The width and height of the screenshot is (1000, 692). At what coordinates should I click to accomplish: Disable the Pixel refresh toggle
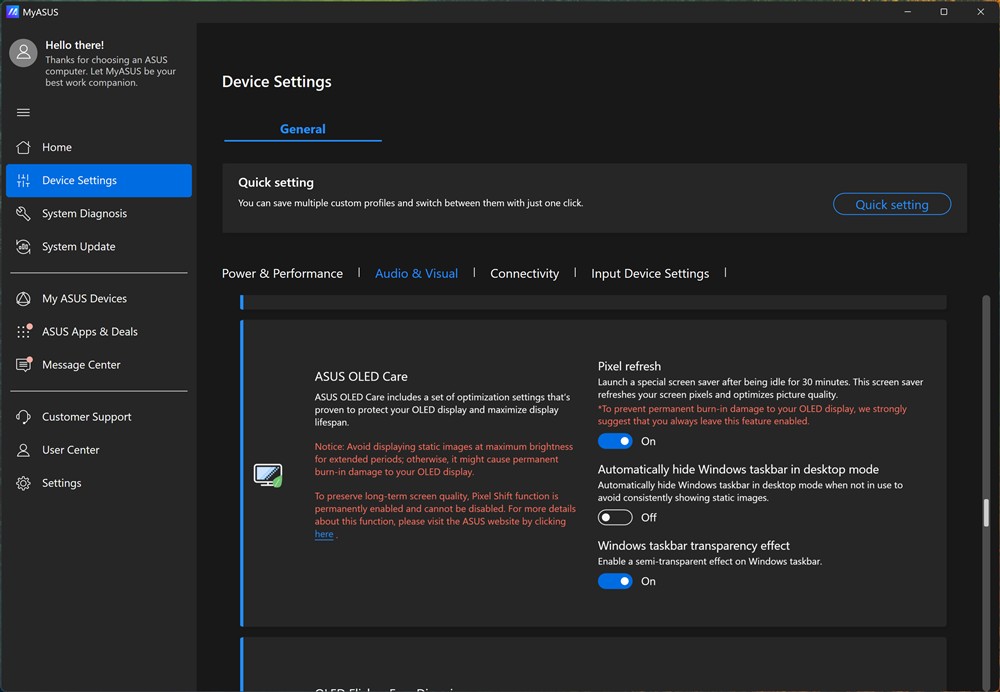pos(615,441)
